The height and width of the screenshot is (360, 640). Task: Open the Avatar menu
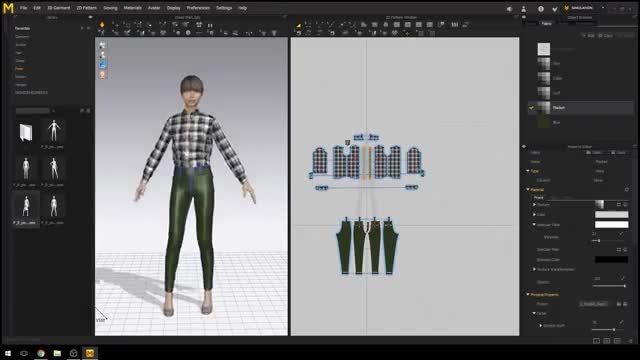[x=154, y=8]
